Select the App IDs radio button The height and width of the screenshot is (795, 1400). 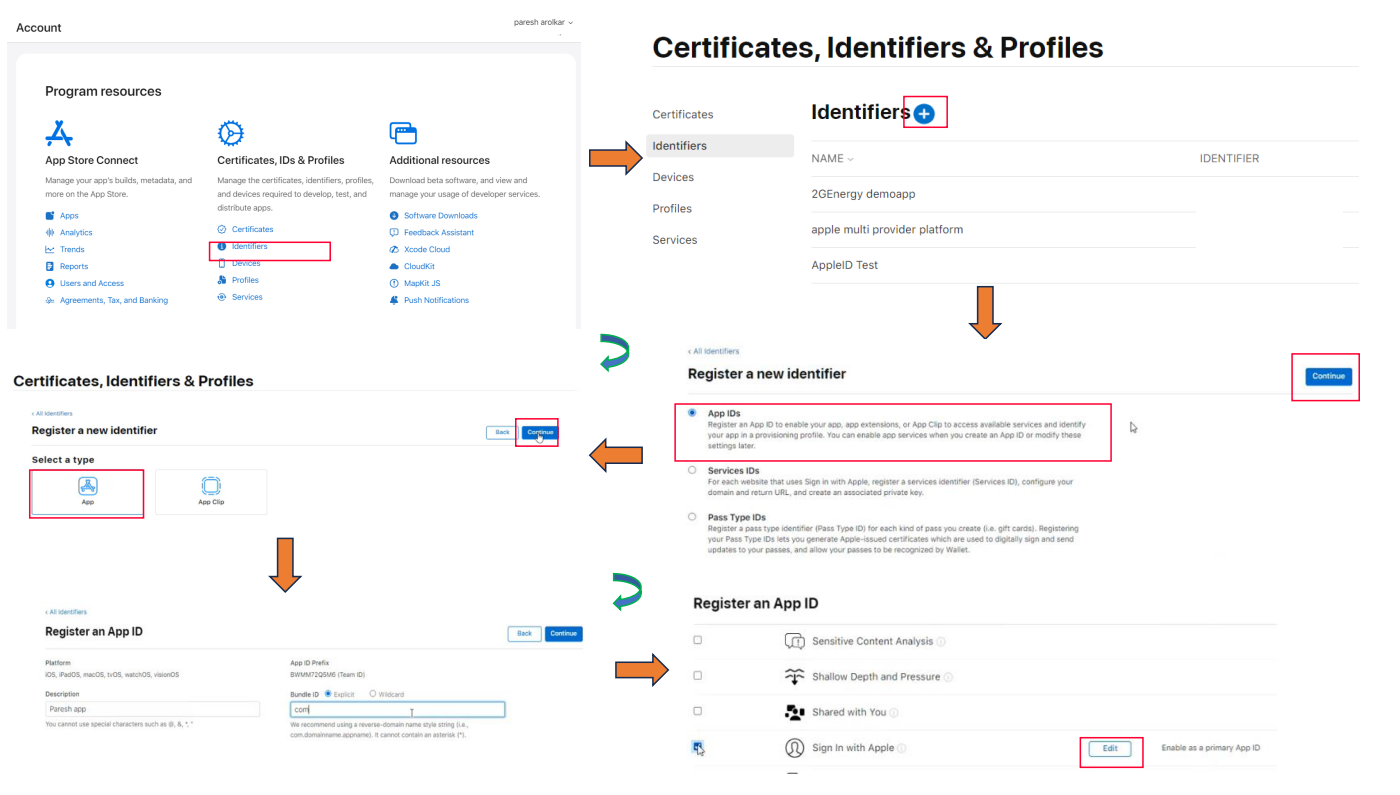(690, 411)
